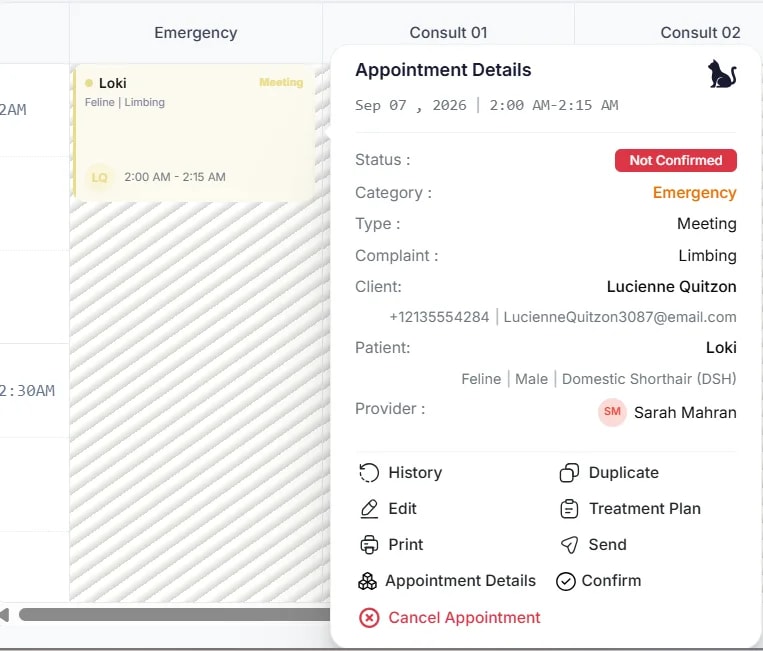Screen dimensions: 763x651
Task: Click the Male sex text in popup
Action: point(531,379)
